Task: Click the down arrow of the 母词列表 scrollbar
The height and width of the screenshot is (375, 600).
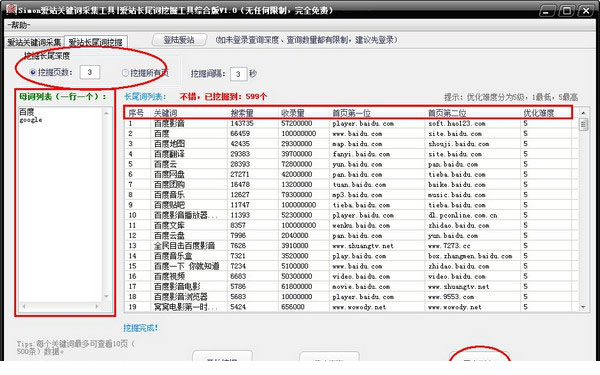Action: tap(106, 297)
